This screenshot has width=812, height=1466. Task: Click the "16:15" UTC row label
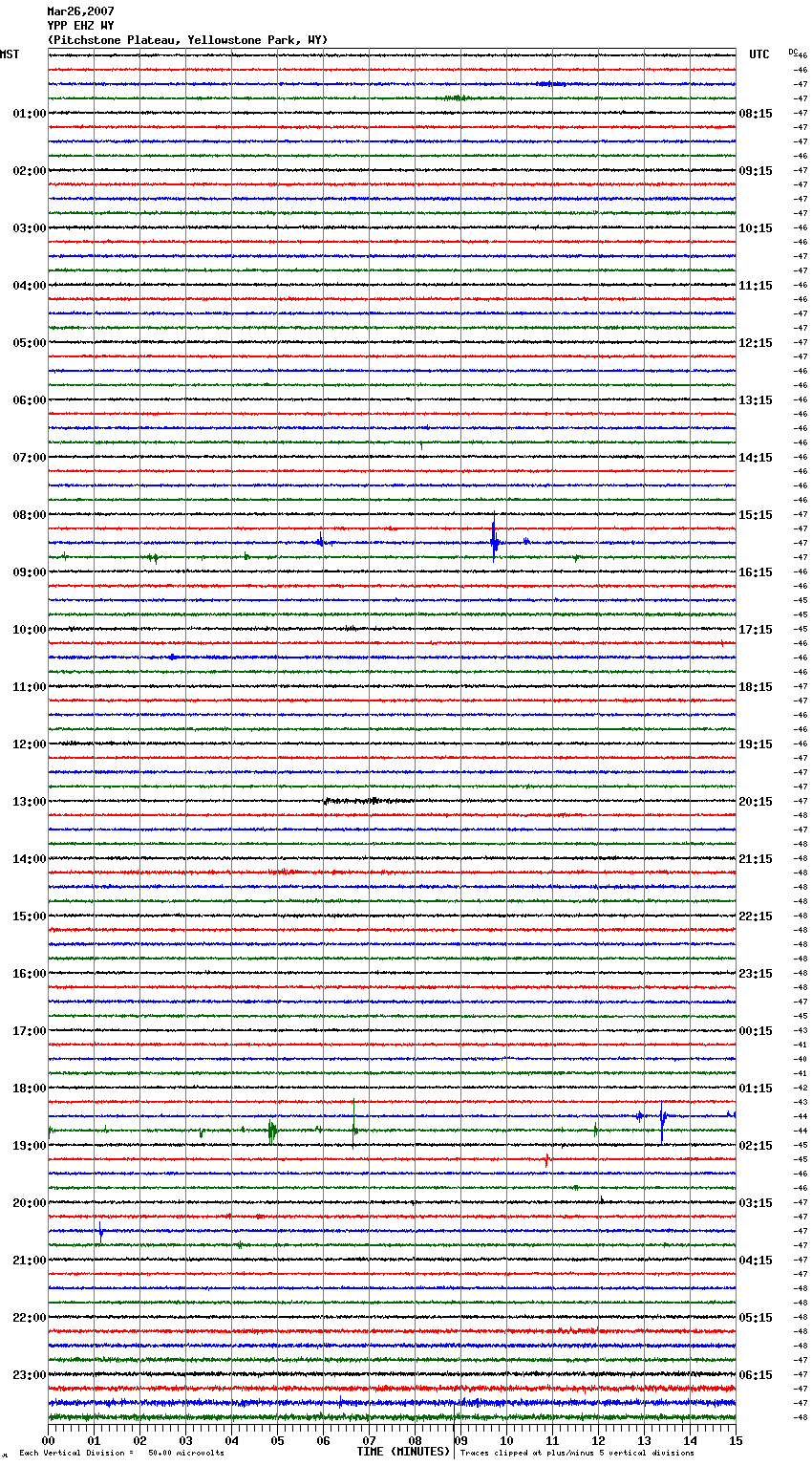point(756,572)
